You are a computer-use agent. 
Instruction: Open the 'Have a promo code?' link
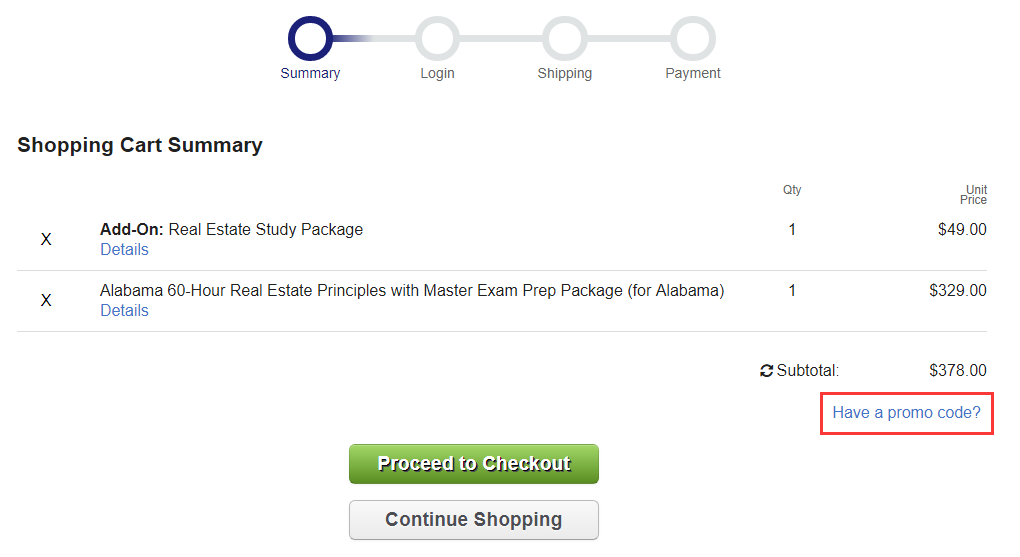click(906, 412)
